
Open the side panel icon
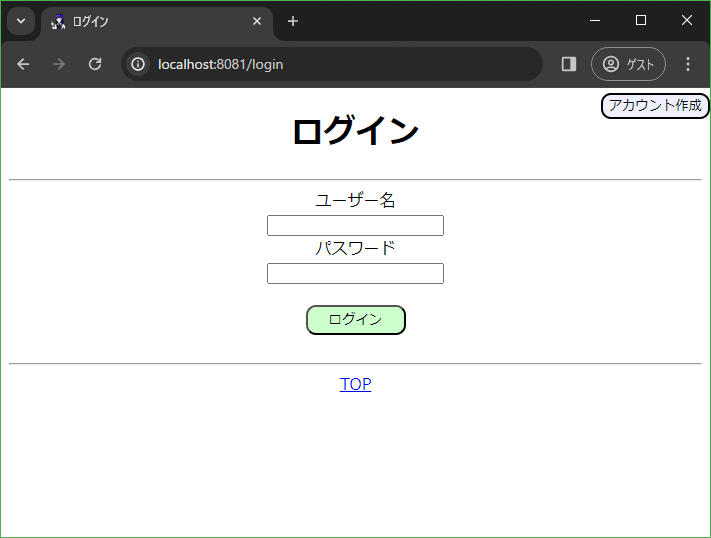pyautogui.click(x=569, y=64)
